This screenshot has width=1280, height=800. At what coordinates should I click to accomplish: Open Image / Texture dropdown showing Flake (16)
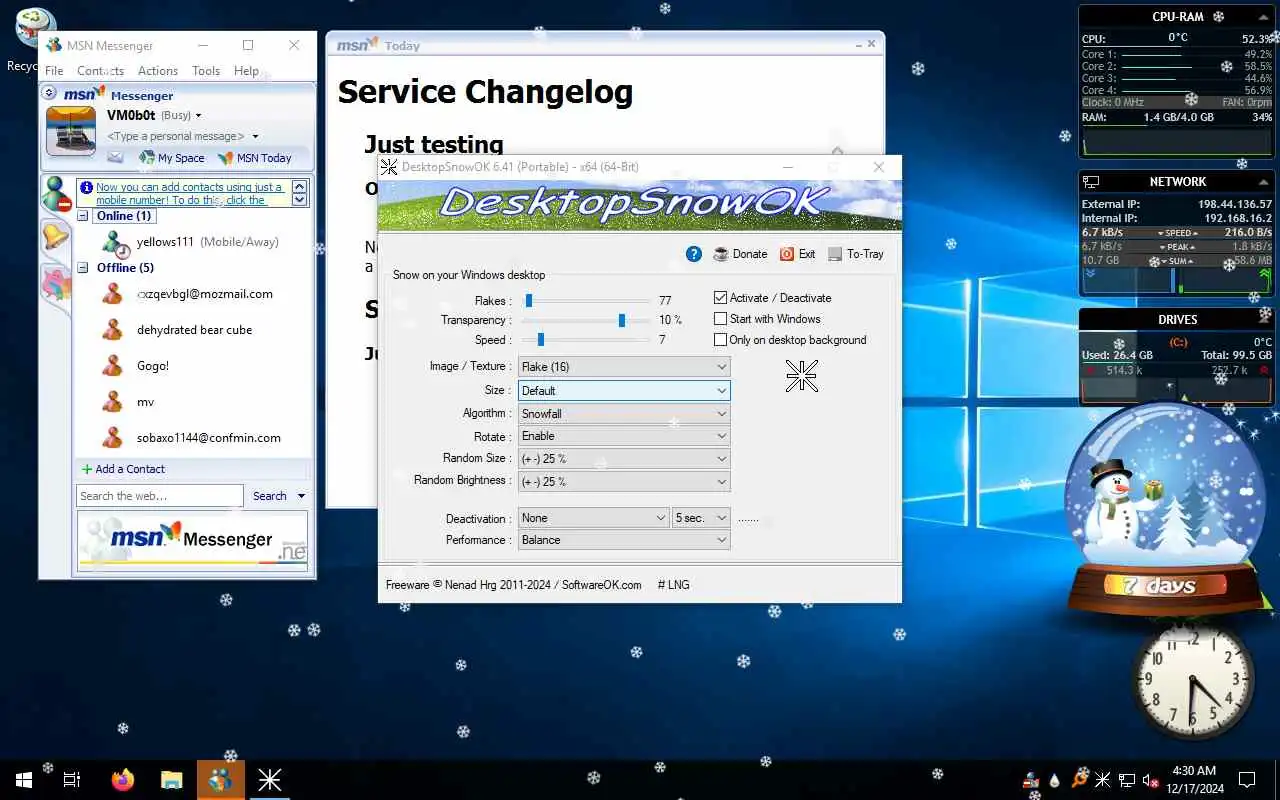tap(624, 367)
